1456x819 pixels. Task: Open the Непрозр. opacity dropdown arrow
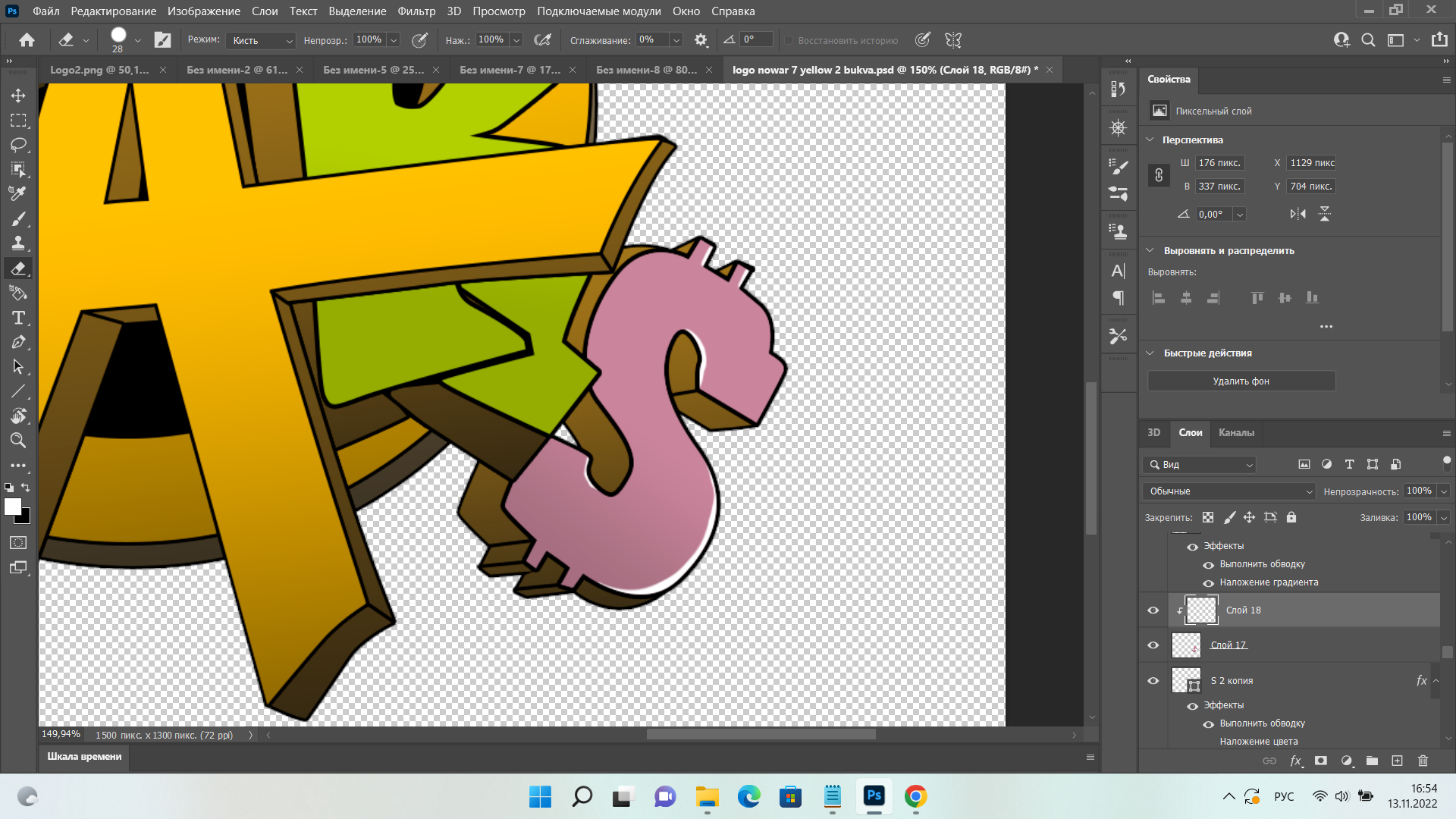394,40
